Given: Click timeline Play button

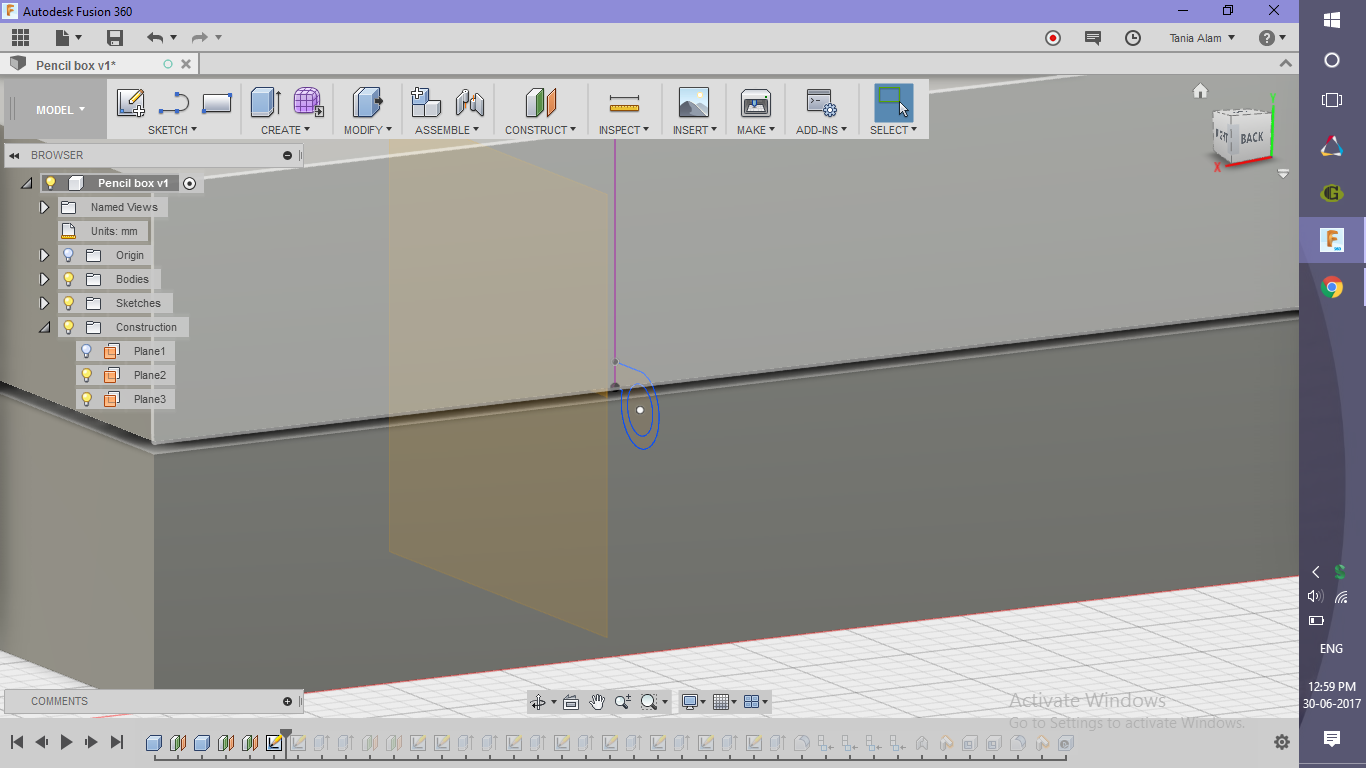Looking at the screenshot, I should [66, 742].
